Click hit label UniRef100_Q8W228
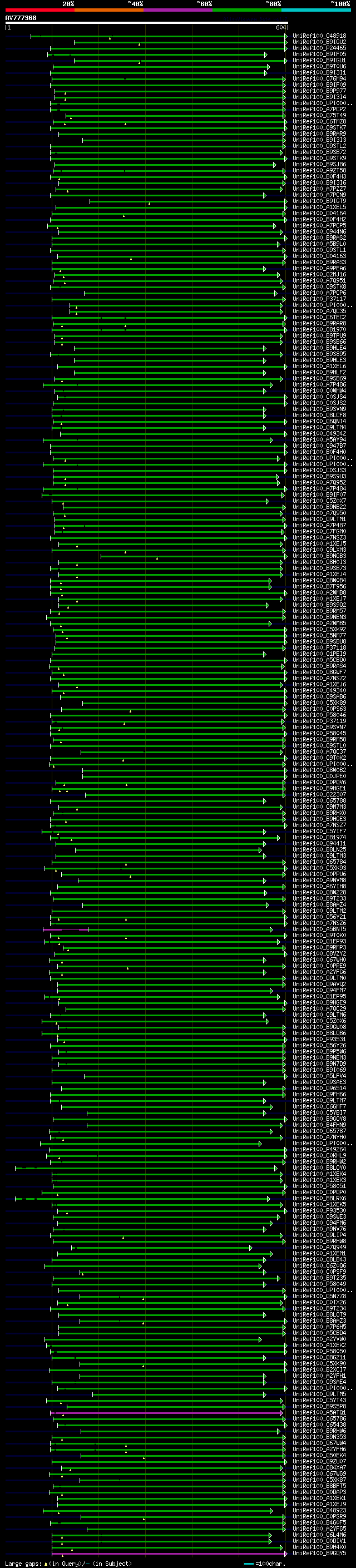 coord(319,892)
